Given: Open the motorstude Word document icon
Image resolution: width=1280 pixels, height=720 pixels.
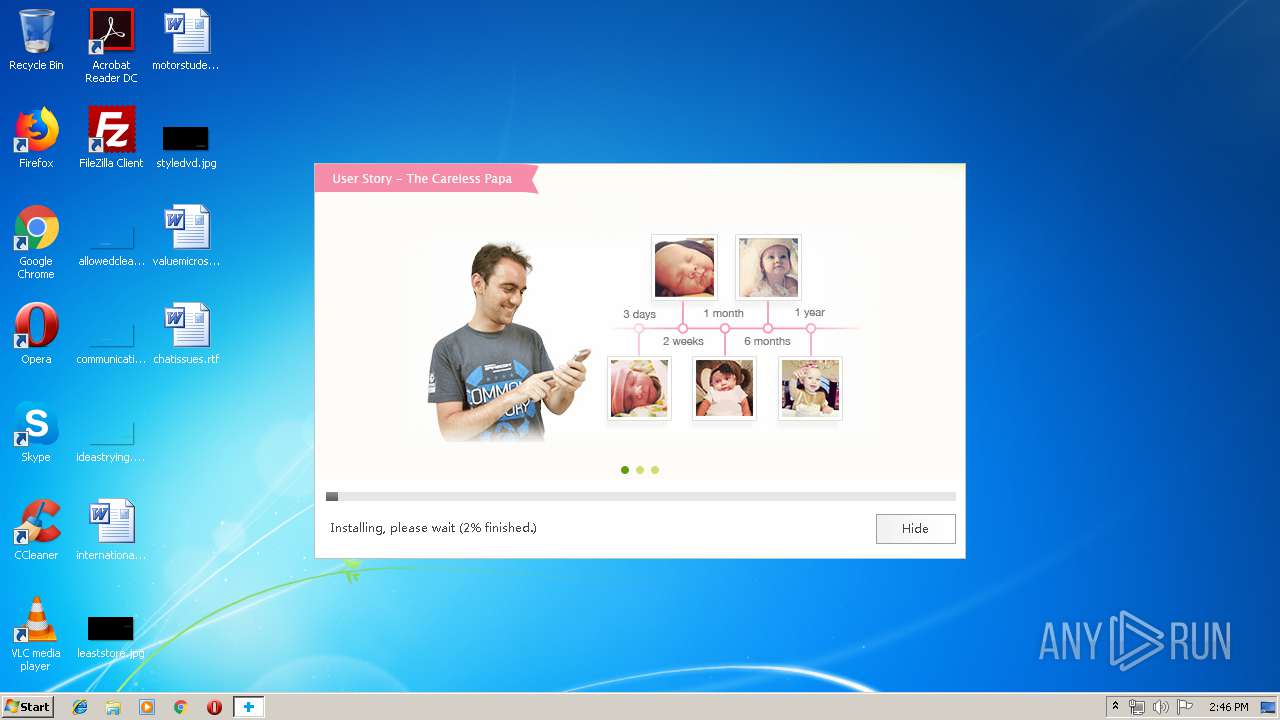Looking at the screenshot, I should click(186, 40).
